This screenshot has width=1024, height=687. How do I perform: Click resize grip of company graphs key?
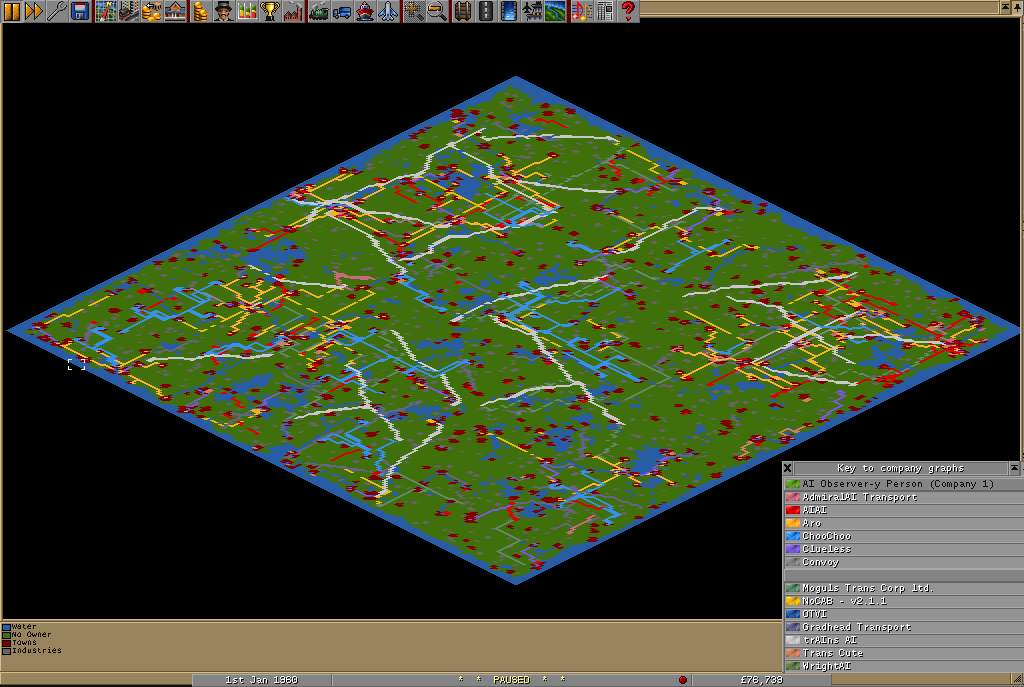pyautogui.click(x=1017, y=678)
